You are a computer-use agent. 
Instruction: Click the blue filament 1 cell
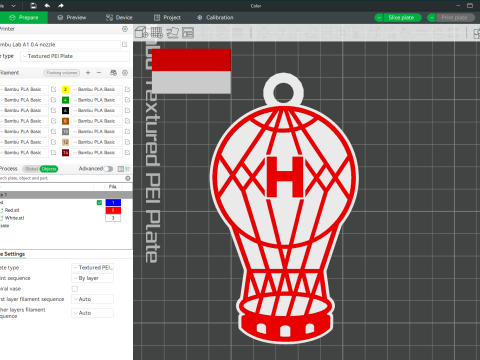click(113, 202)
